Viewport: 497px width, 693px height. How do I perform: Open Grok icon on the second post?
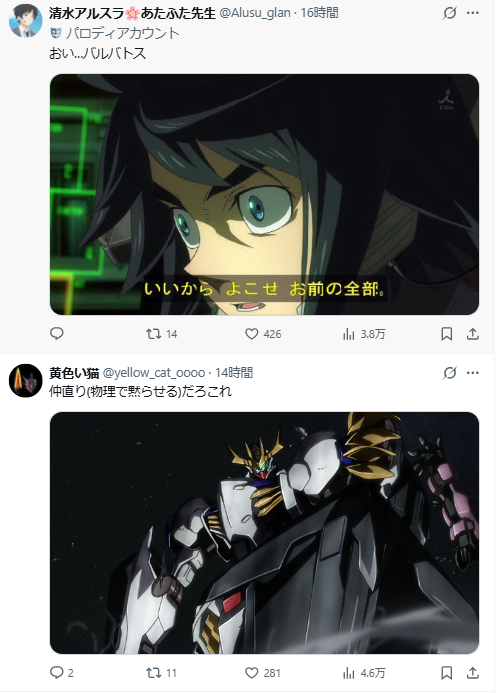point(450,373)
